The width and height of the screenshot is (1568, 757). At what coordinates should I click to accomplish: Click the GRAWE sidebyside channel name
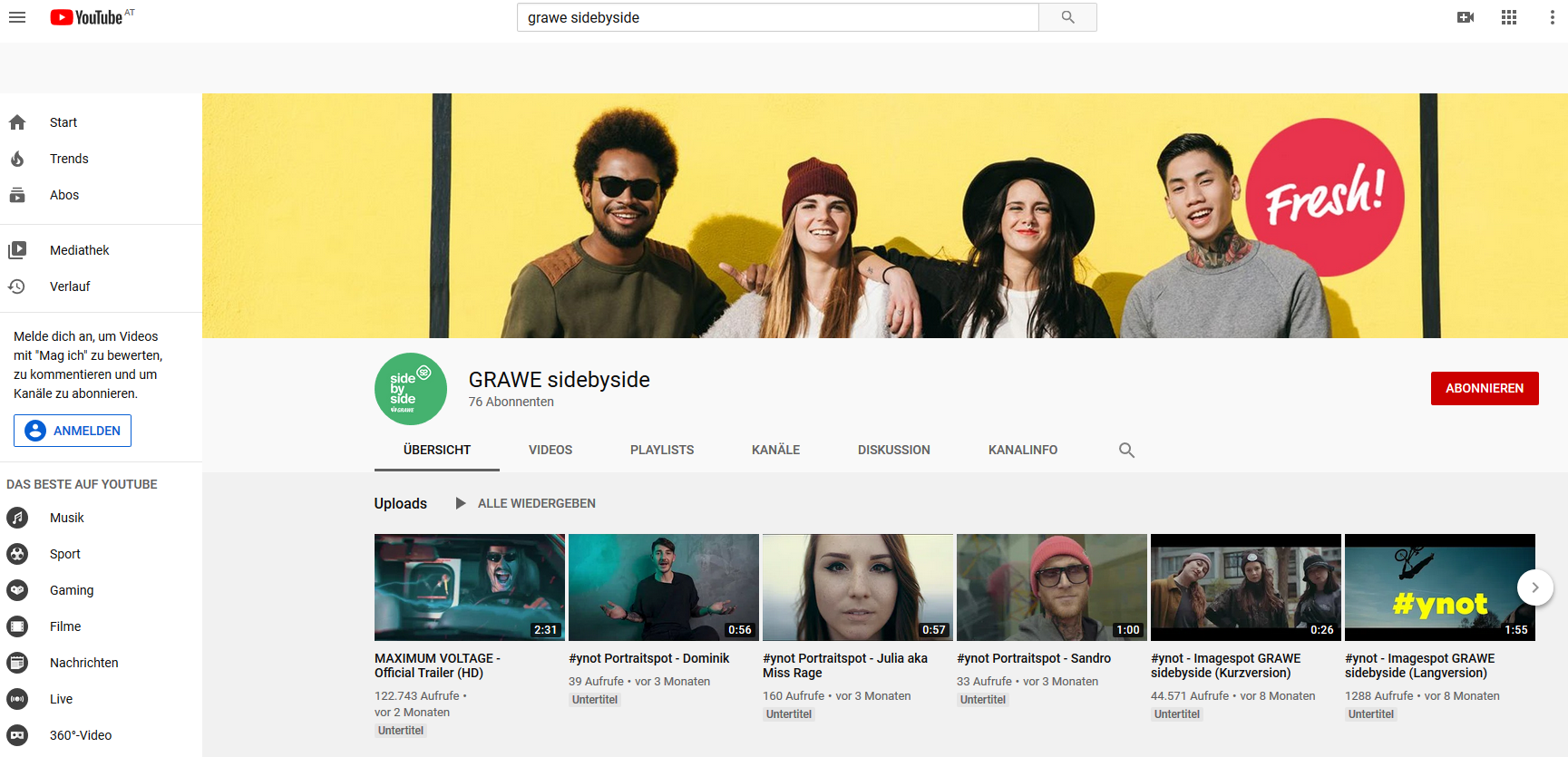[560, 380]
